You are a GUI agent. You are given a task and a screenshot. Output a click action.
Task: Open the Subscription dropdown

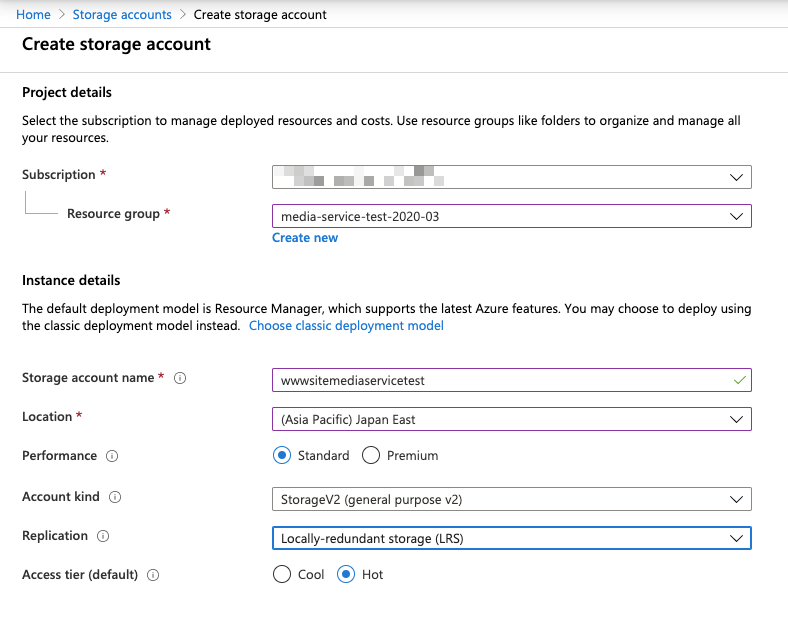(511, 177)
